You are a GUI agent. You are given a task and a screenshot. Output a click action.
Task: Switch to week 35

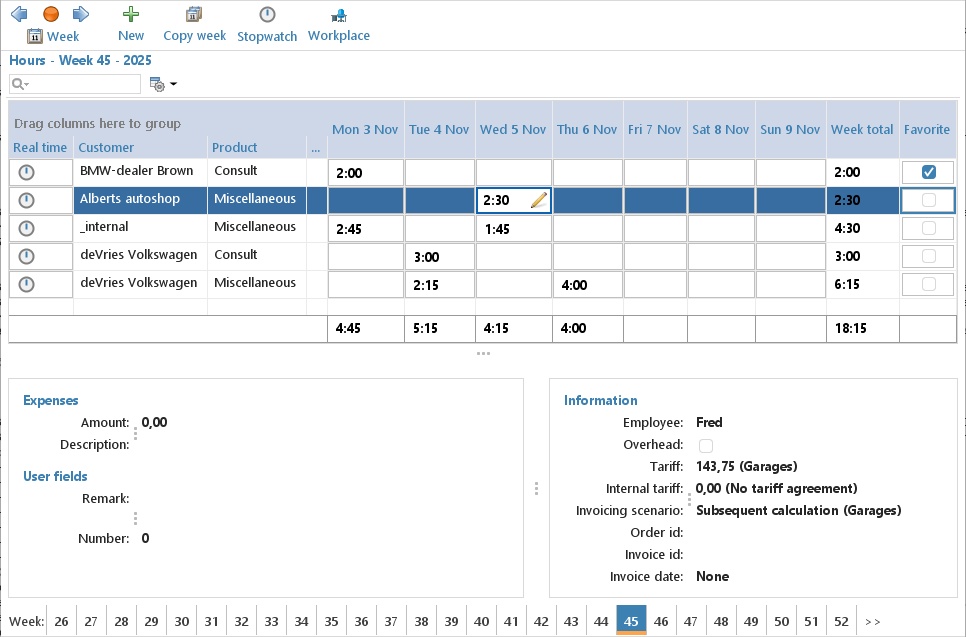click(x=331, y=621)
